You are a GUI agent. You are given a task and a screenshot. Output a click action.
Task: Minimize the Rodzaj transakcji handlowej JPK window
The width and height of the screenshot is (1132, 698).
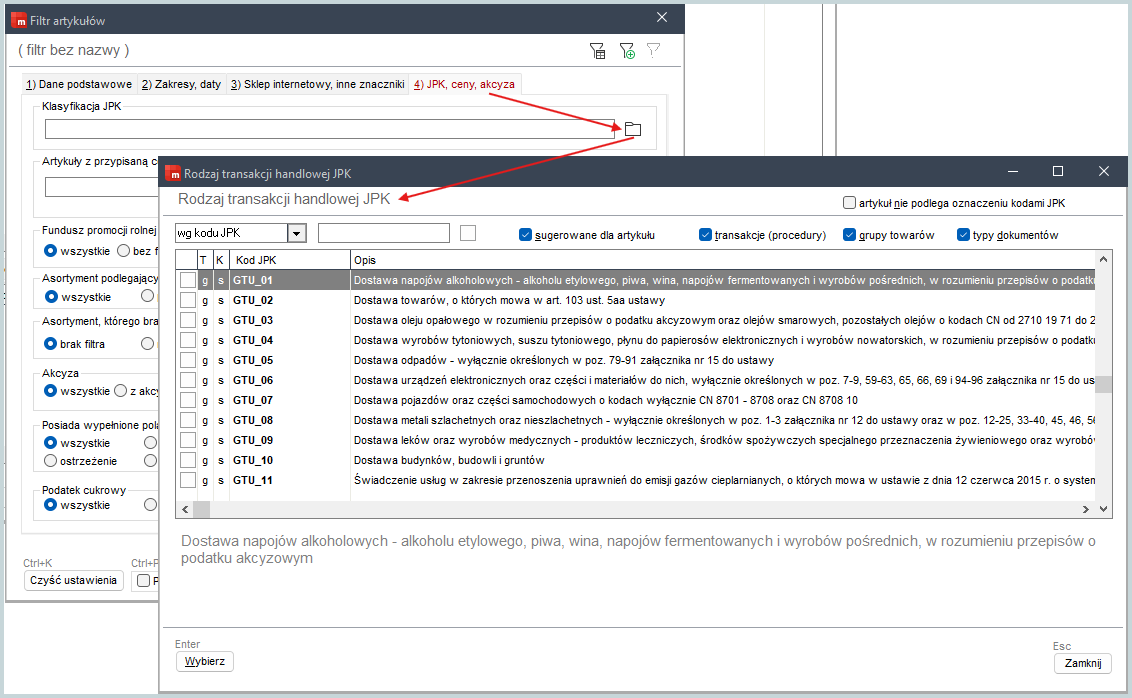click(x=1012, y=172)
